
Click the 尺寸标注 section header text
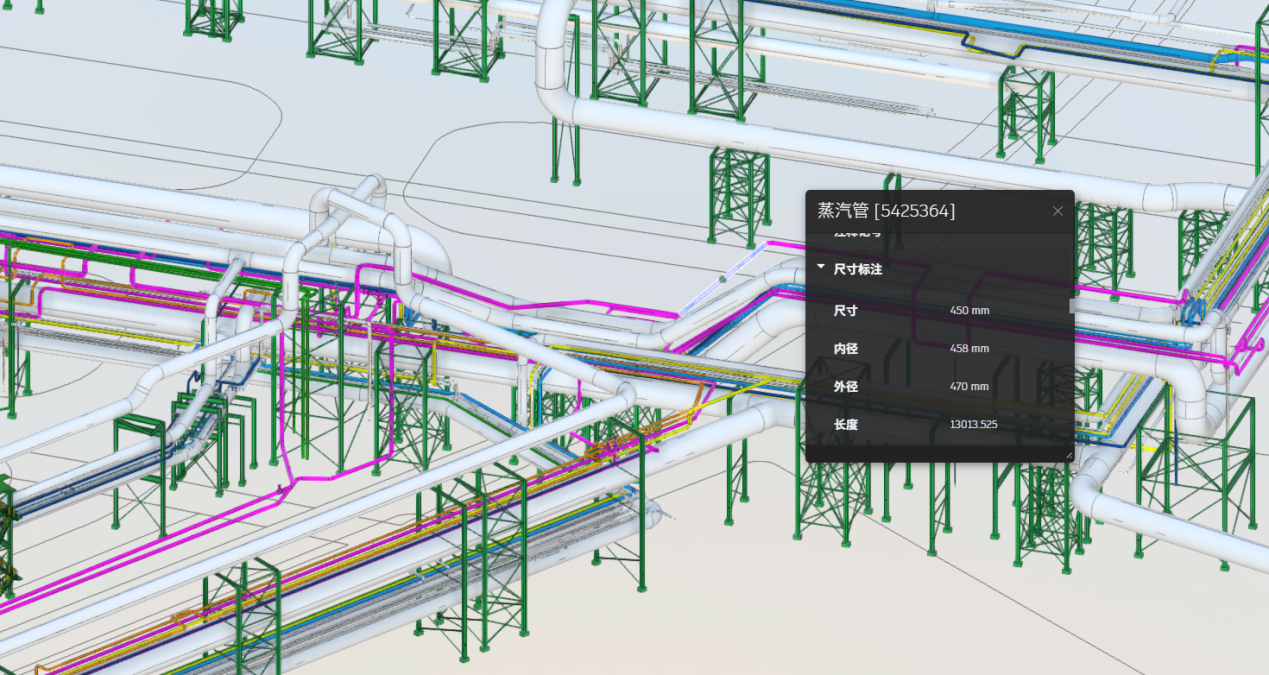(858, 269)
